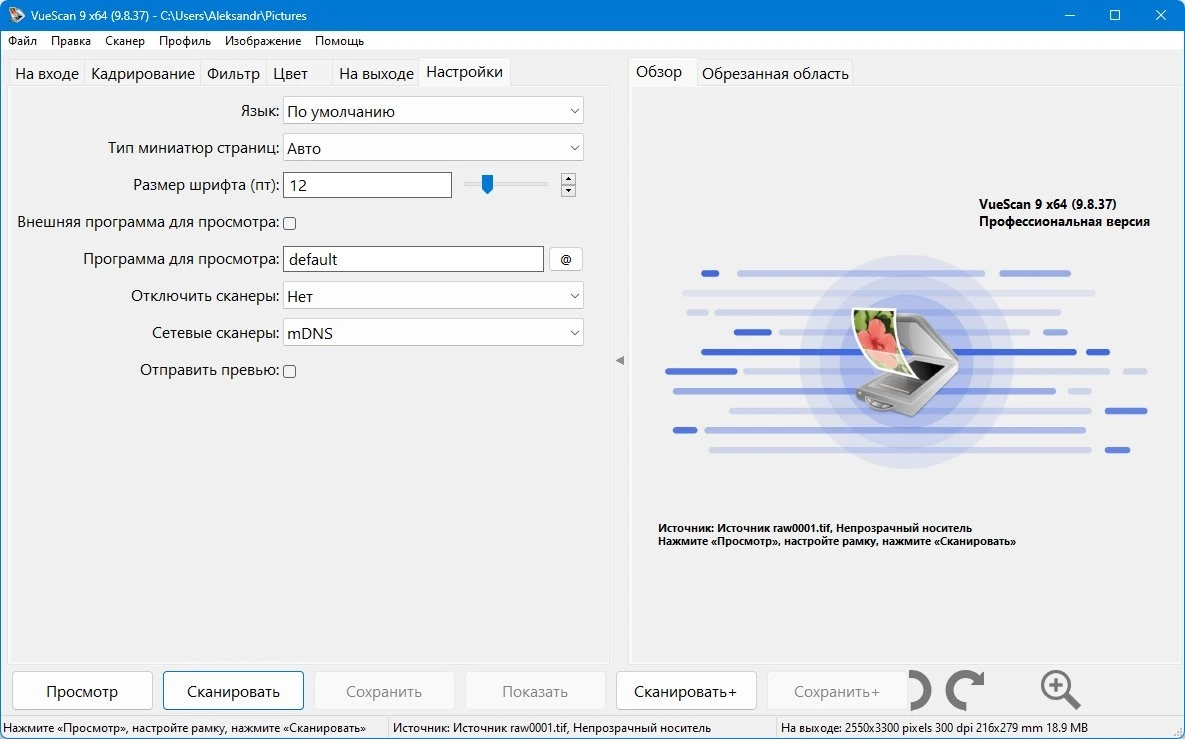Click status bar text Источник: Источник raw0001.tif
Screen dimensions: 1185x739
[x=552, y=728]
